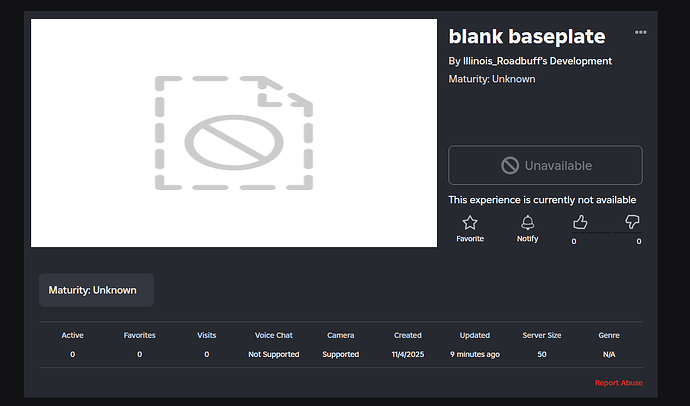Image resolution: width=690 pixels, height=406 pixels.
Task: Click the Unavailable play button
Action: (x=545, y=165)
